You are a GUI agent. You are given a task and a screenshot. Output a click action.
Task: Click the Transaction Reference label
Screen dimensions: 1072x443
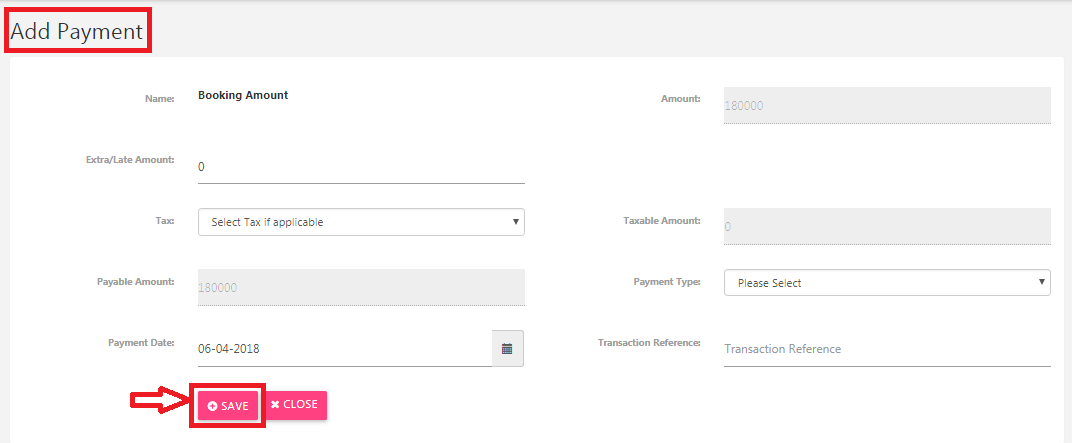(649, 342)
